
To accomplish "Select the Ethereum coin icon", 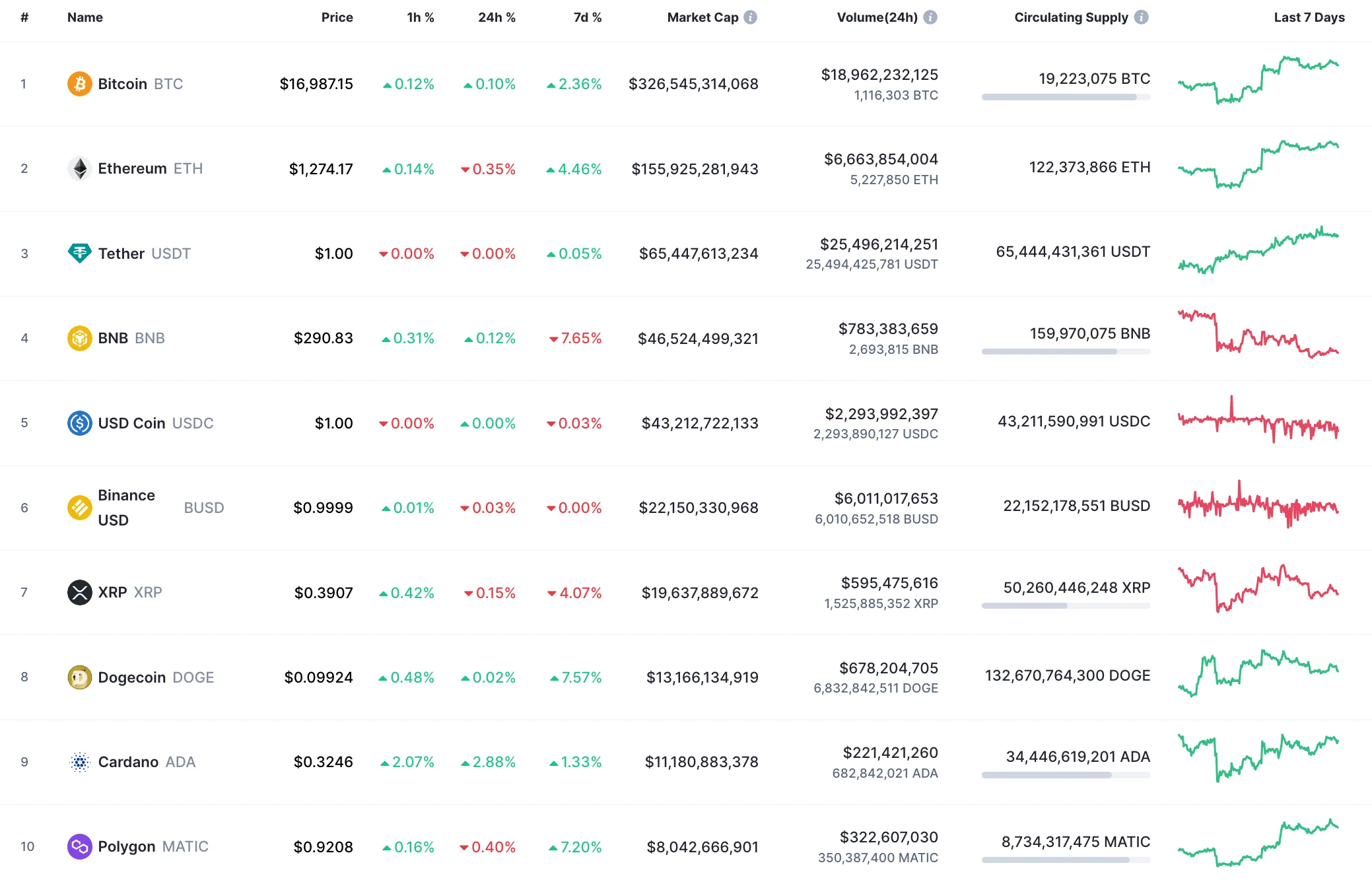I will 79,168.
